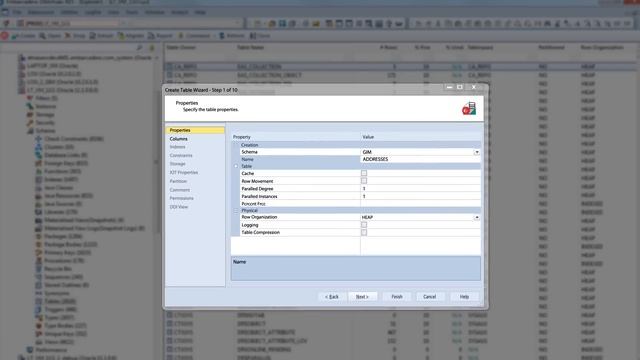Click the Next button
Viewport: 640px width, 360px height.
[x=362, y=297]
